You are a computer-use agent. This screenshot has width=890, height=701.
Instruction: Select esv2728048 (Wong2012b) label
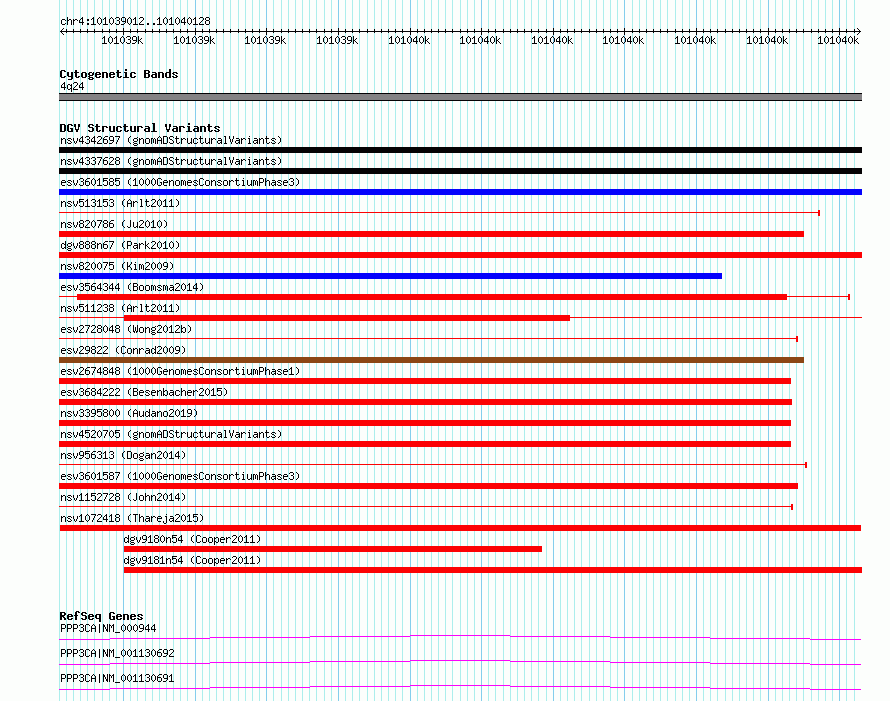click(x=126, y=329)
